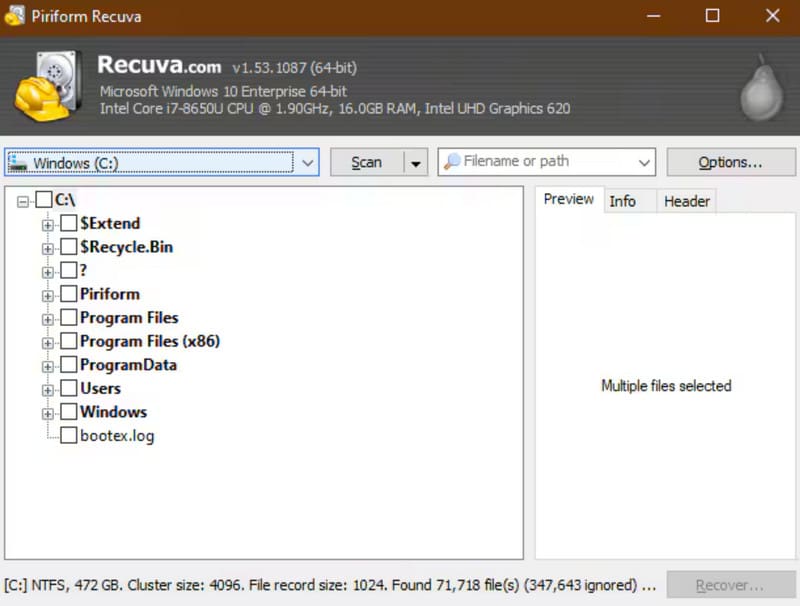Select the Program Files (x86) folder name
Screen dimensions: 800x606
[x=150, y=341]
